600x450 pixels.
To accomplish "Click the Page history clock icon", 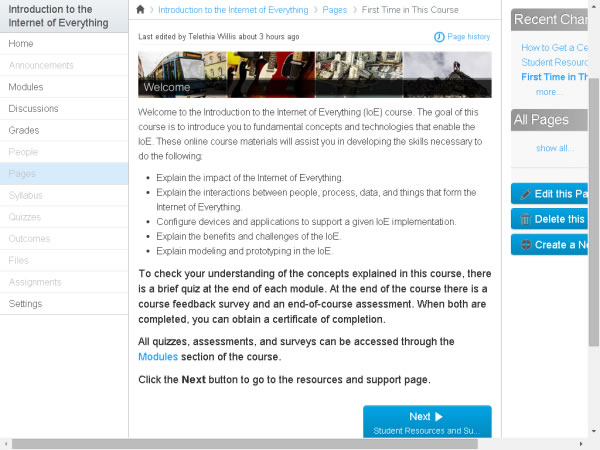I will pos(439,37).
